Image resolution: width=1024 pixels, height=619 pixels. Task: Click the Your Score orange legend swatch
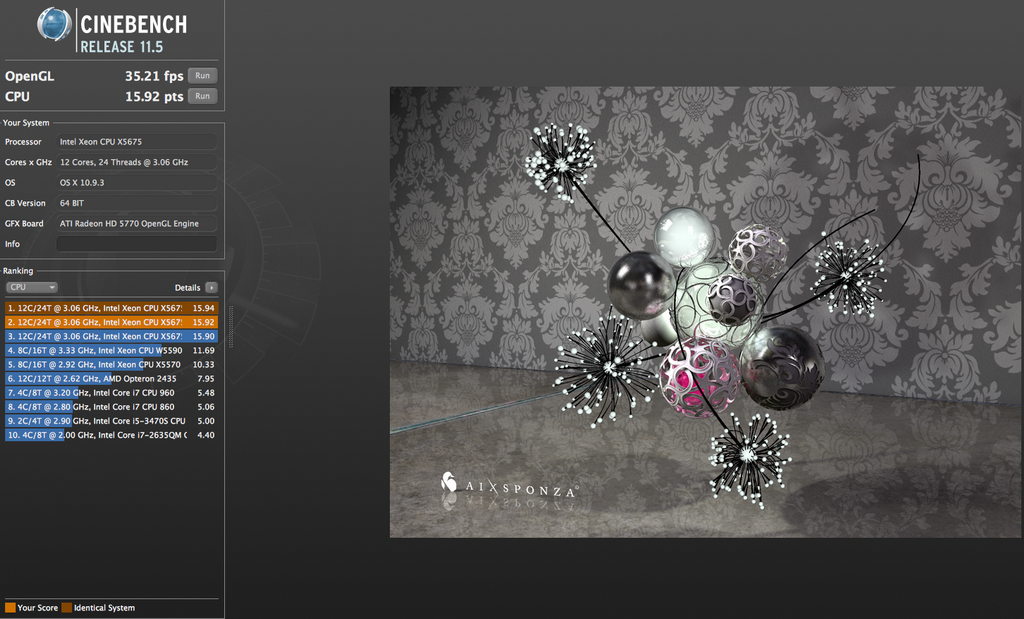10,607
